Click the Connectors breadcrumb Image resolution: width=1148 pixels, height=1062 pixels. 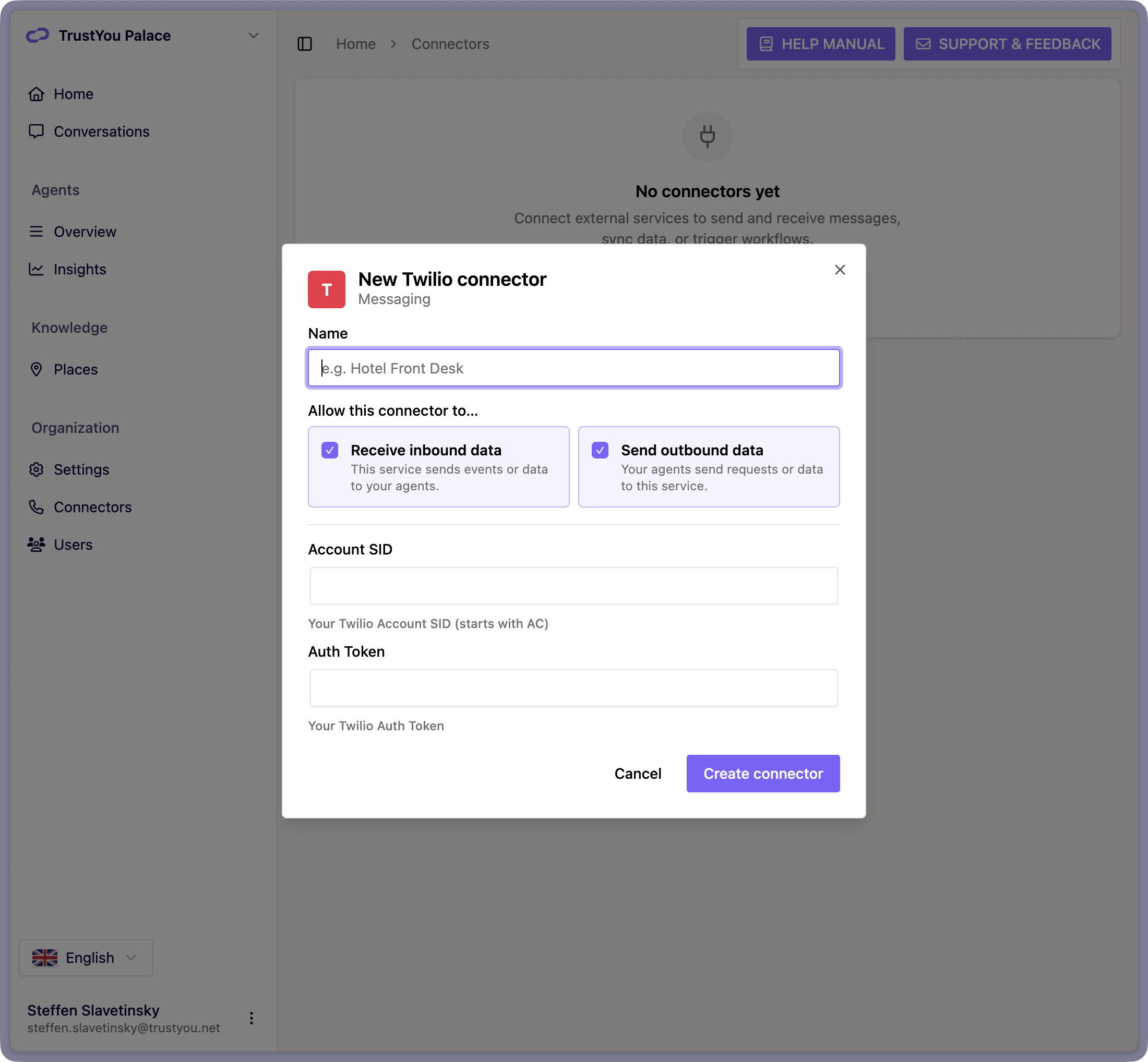(450, 44)
